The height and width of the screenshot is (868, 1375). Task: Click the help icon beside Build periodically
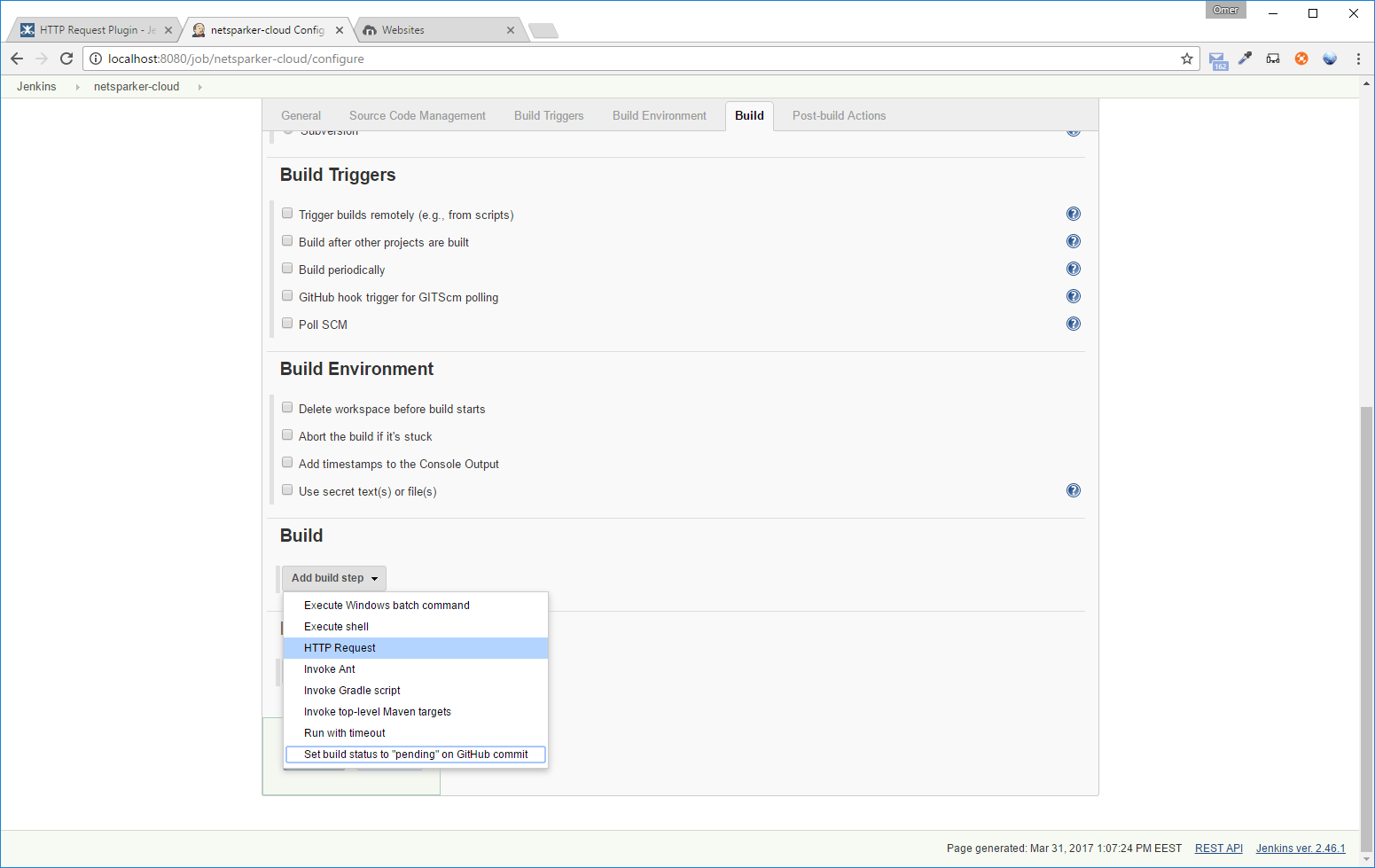(x=1073, y=269)
